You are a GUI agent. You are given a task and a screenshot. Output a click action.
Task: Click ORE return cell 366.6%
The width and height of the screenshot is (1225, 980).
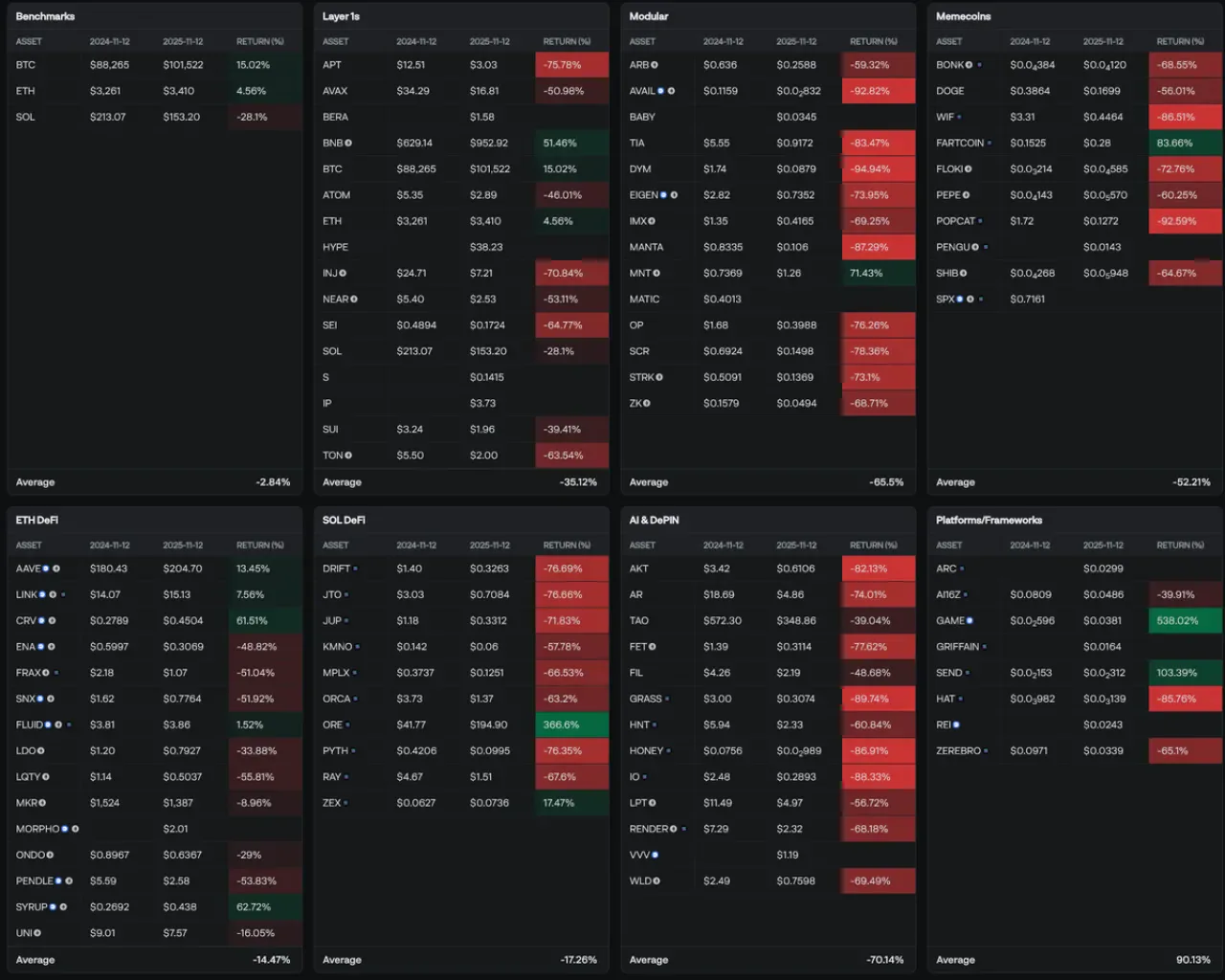coord(572,725)
